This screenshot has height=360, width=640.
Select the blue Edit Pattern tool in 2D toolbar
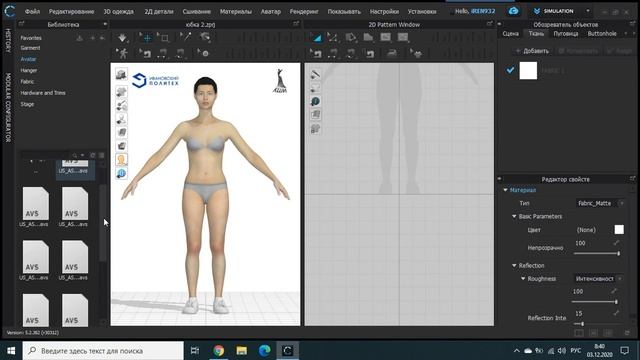click(317, 38)
